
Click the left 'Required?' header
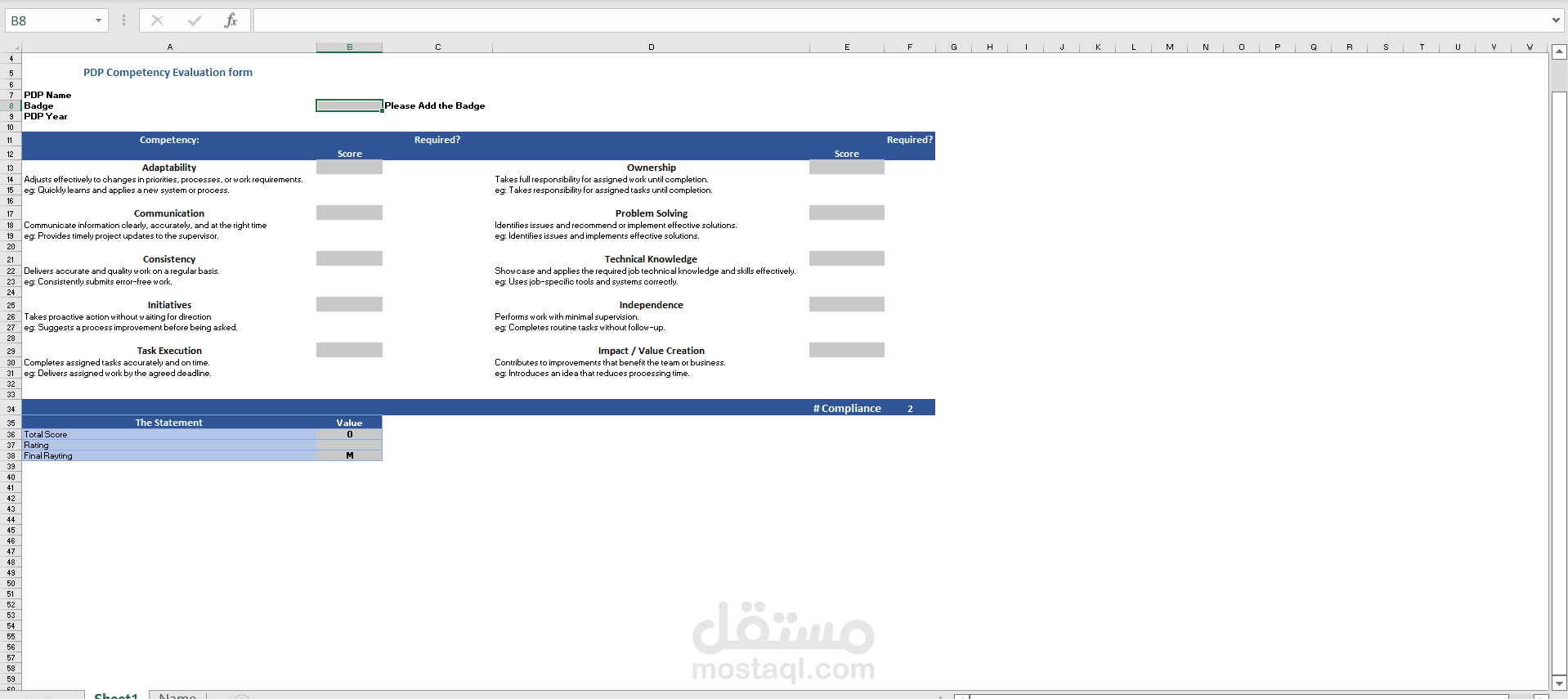click(x=437, y=140)
